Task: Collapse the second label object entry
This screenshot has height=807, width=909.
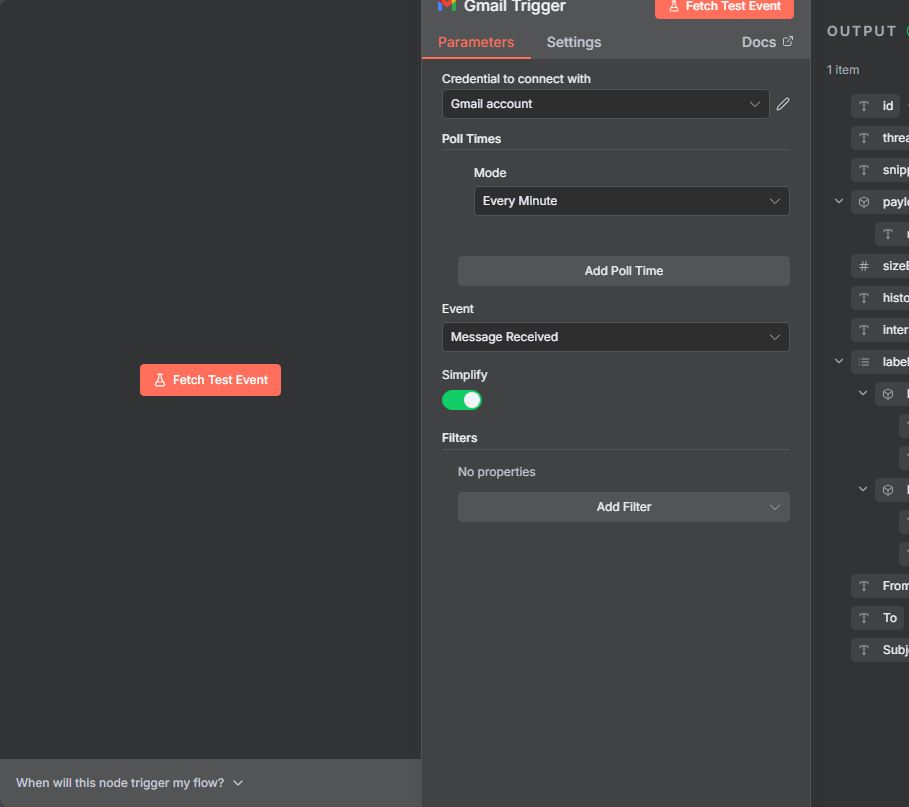Action: click(x=863, y=489)
